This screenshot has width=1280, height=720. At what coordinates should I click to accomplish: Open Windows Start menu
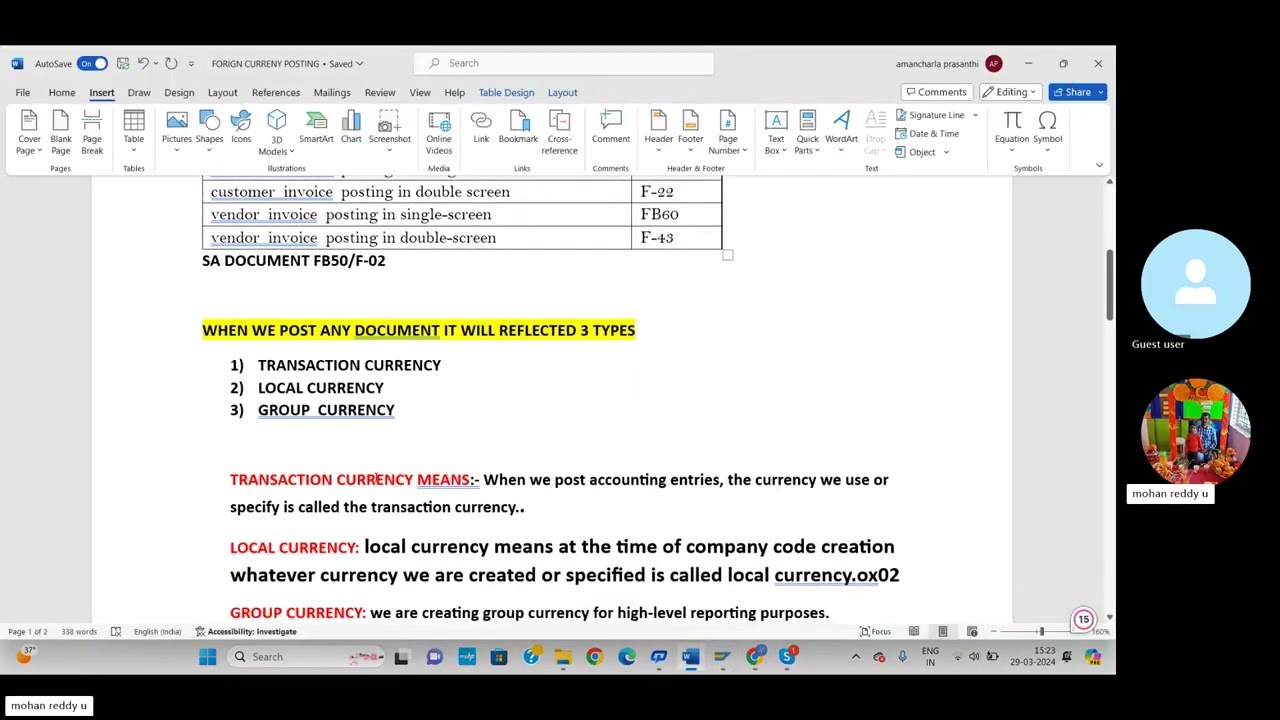click(x=207, y=657)
